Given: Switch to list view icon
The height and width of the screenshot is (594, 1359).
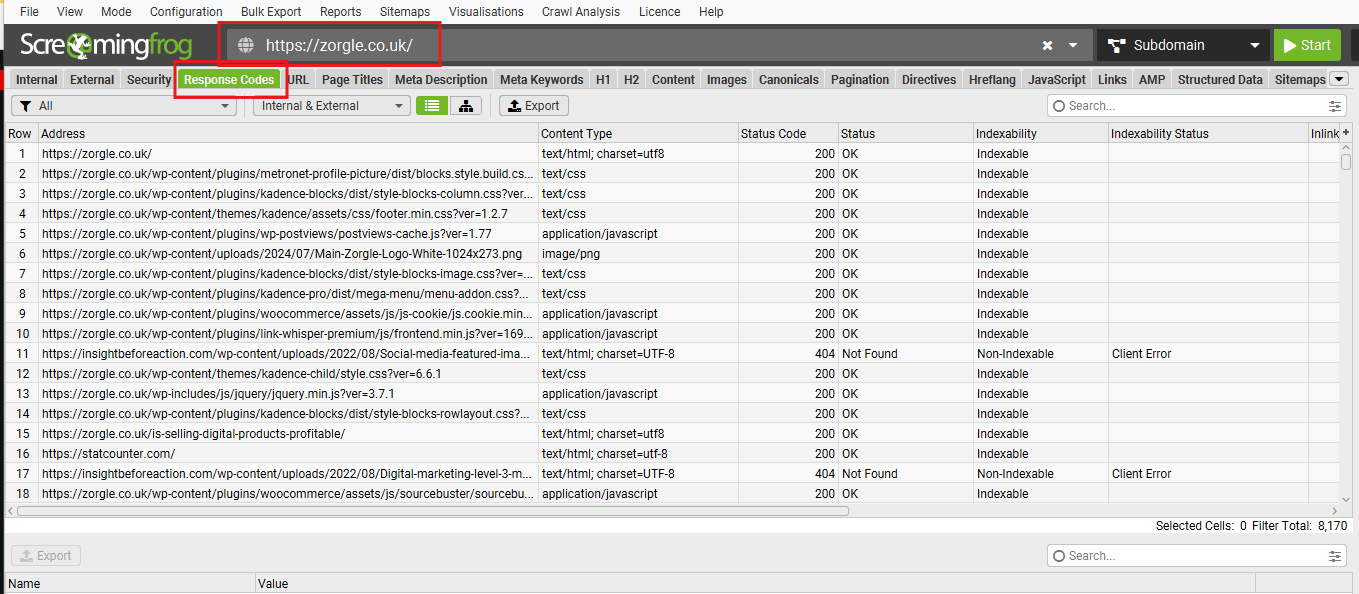Looking at the screenshot, I should coord(432,105).
